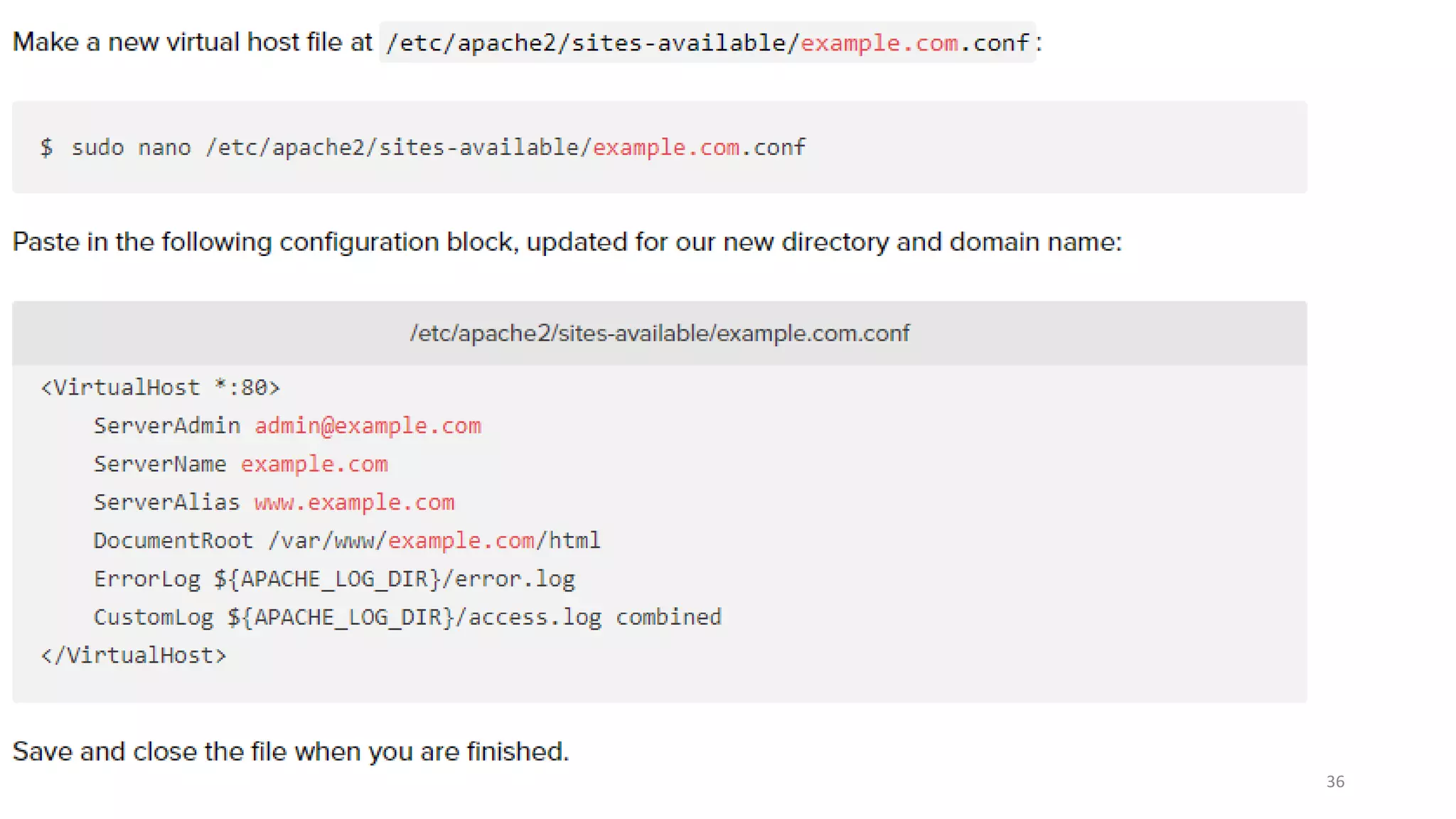Click the 'Make a new virtual host' text
Viewport: 1456px width, 819px height.
192,43
